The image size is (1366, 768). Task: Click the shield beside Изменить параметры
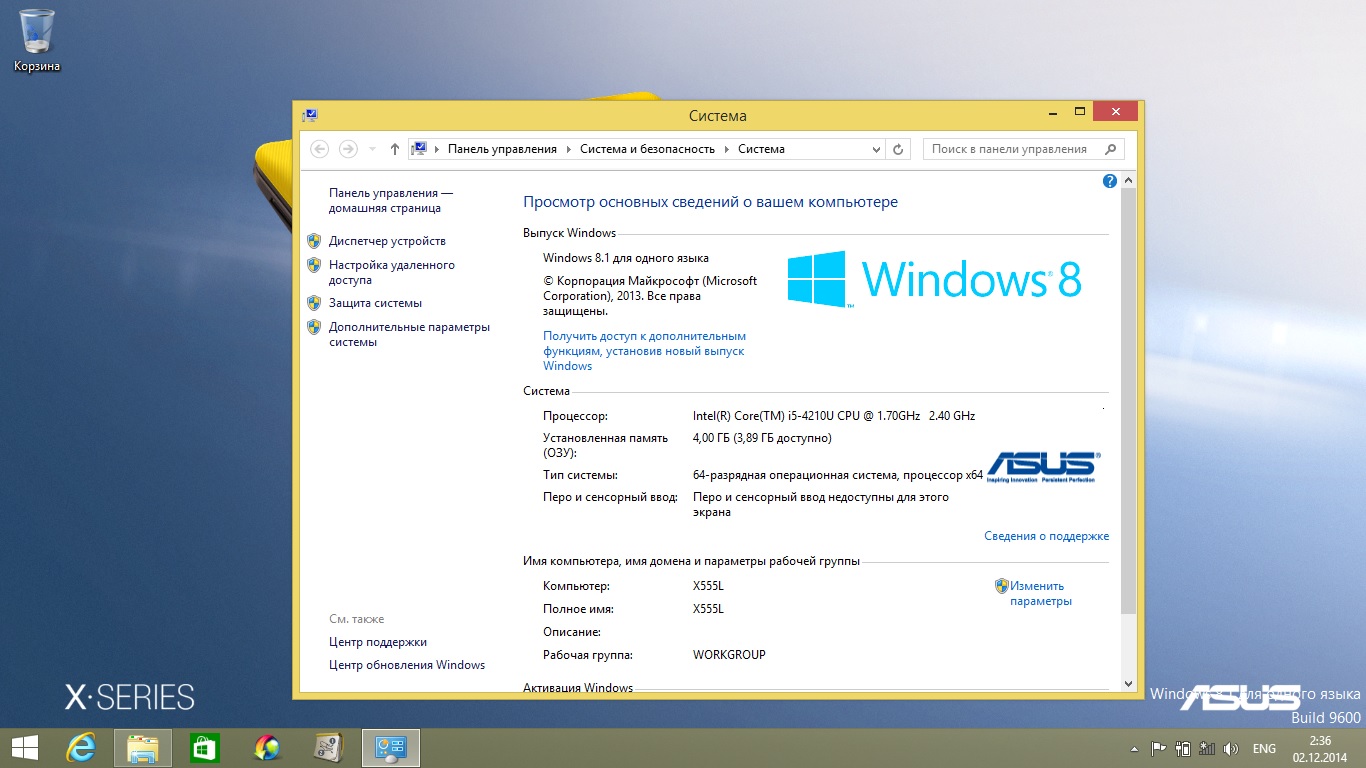coord(1001,586)
